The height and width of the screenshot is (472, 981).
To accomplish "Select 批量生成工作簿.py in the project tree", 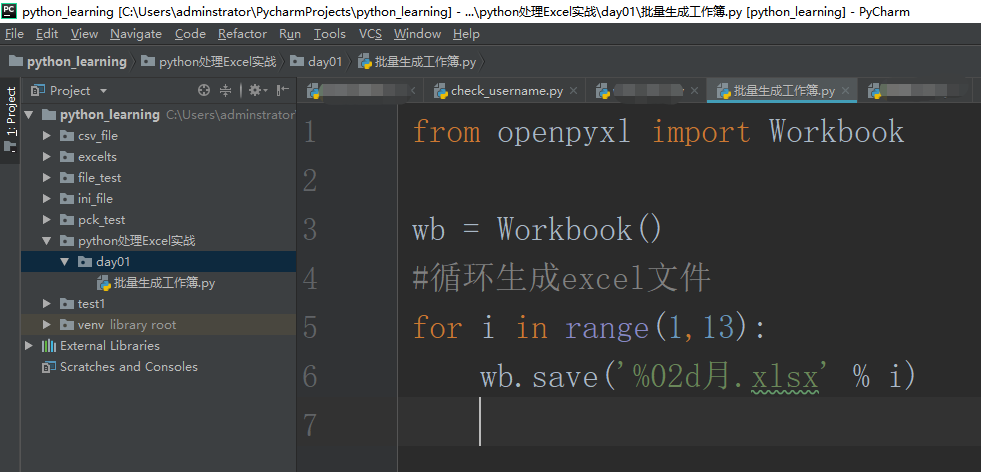I will (165, 283).
